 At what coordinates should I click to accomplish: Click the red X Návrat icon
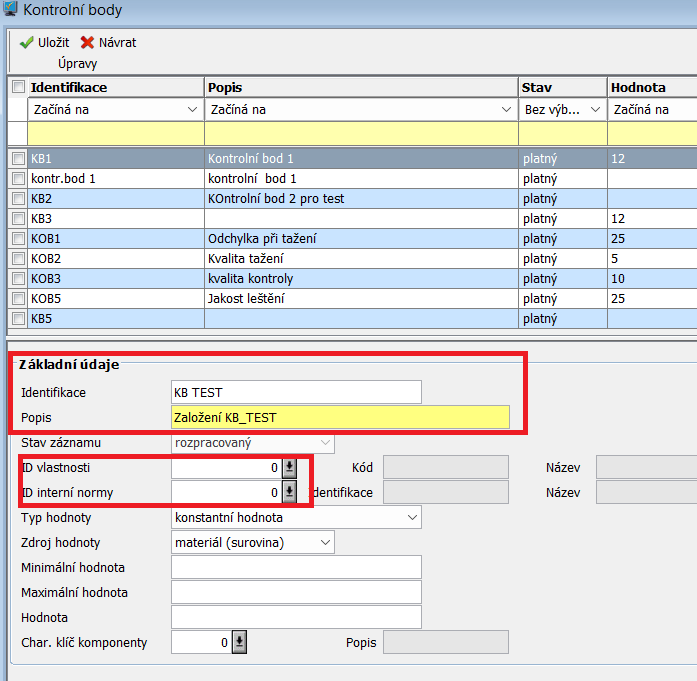(x=87, y=43)
